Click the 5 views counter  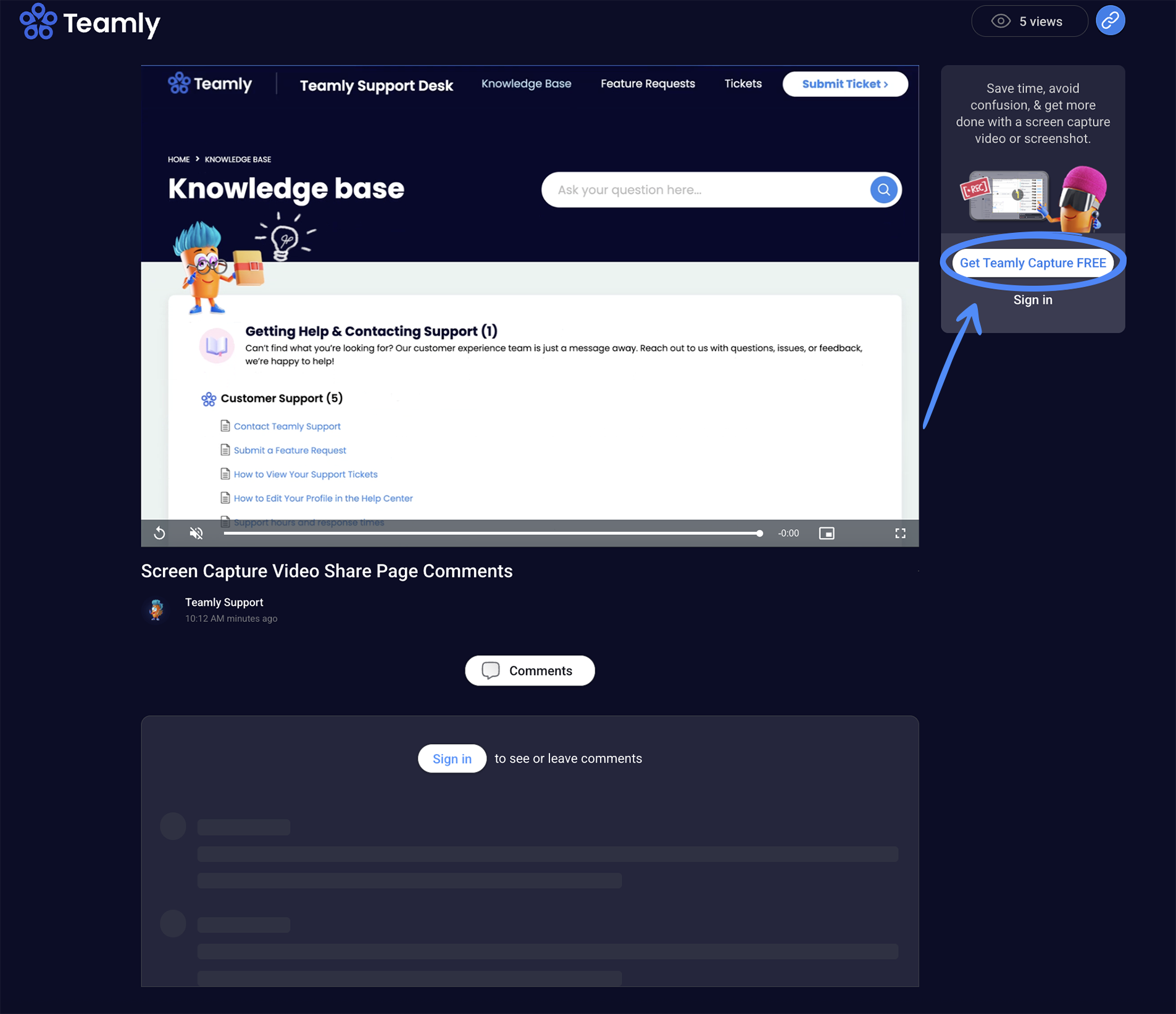coord(1029,22)
